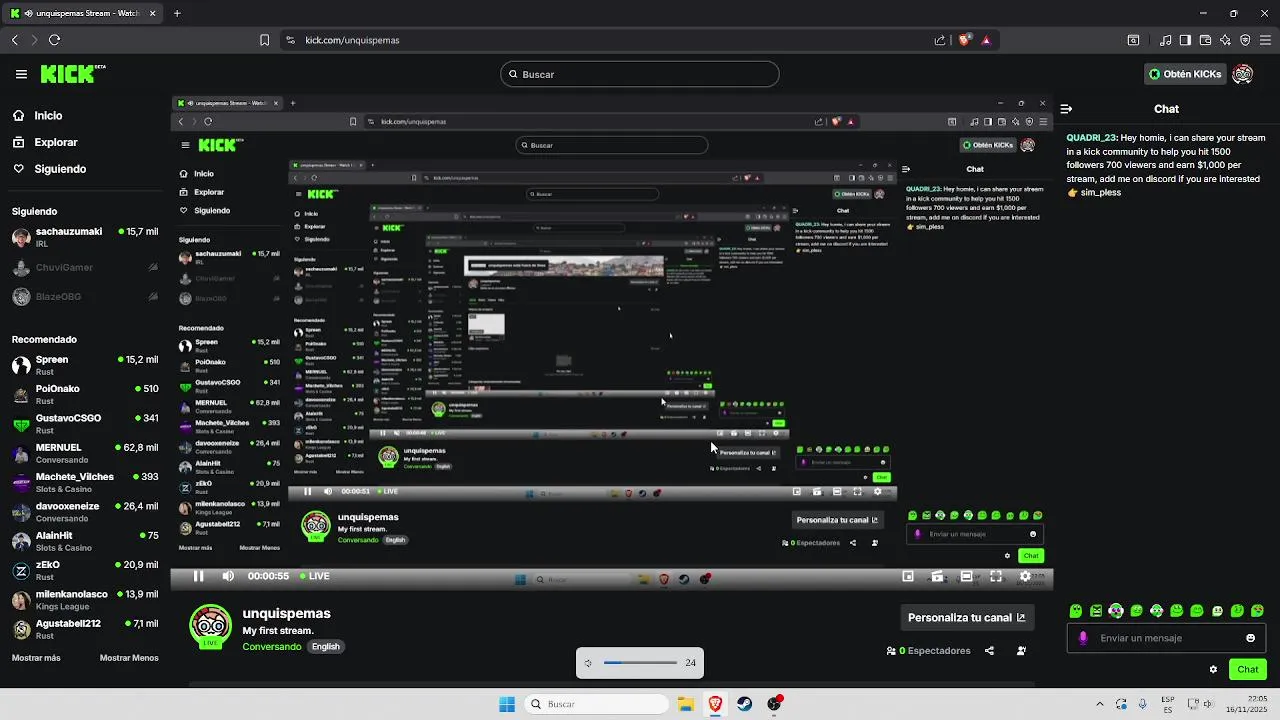
Task: Open the Brave Rewards triangle icon
Action: 986,40
